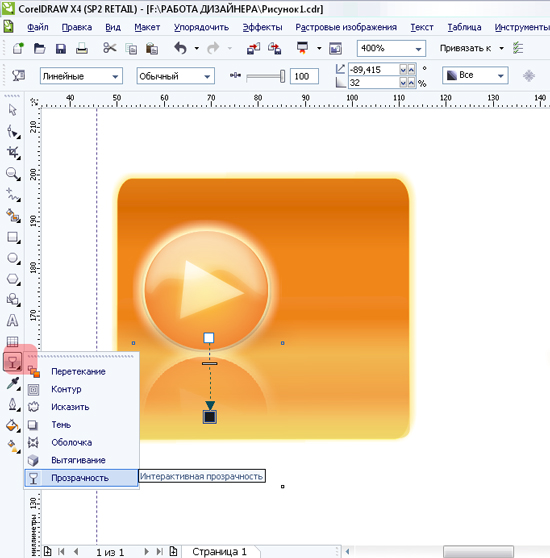Open the Упорядочить menu
The height and width of the screenshot is (558, 550).
[x=201, y=27]
